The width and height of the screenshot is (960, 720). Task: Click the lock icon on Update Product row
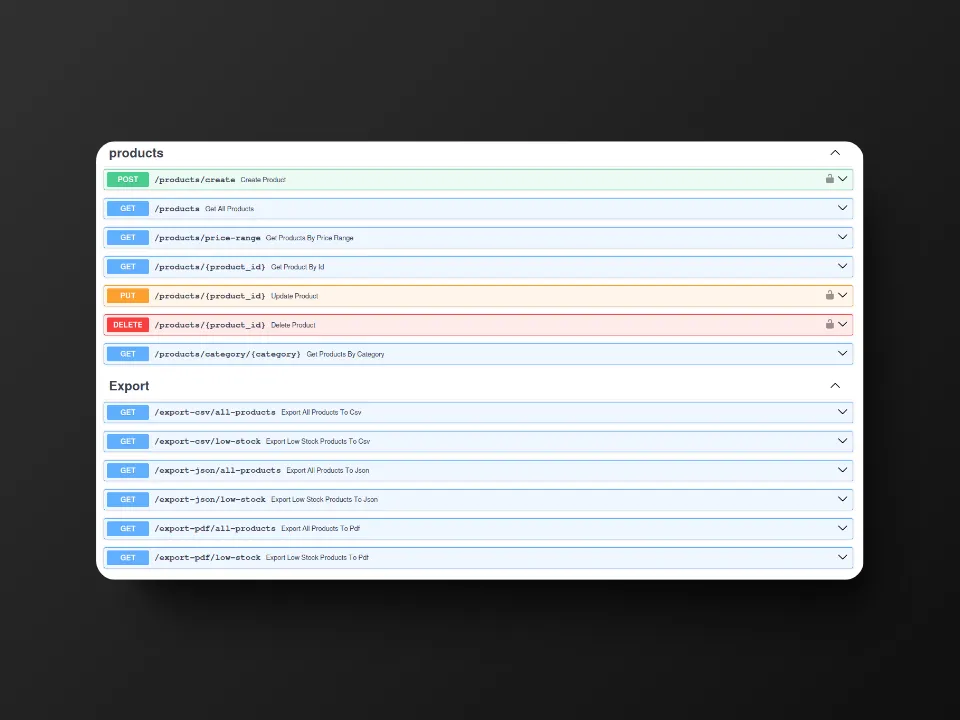(829, 296)
